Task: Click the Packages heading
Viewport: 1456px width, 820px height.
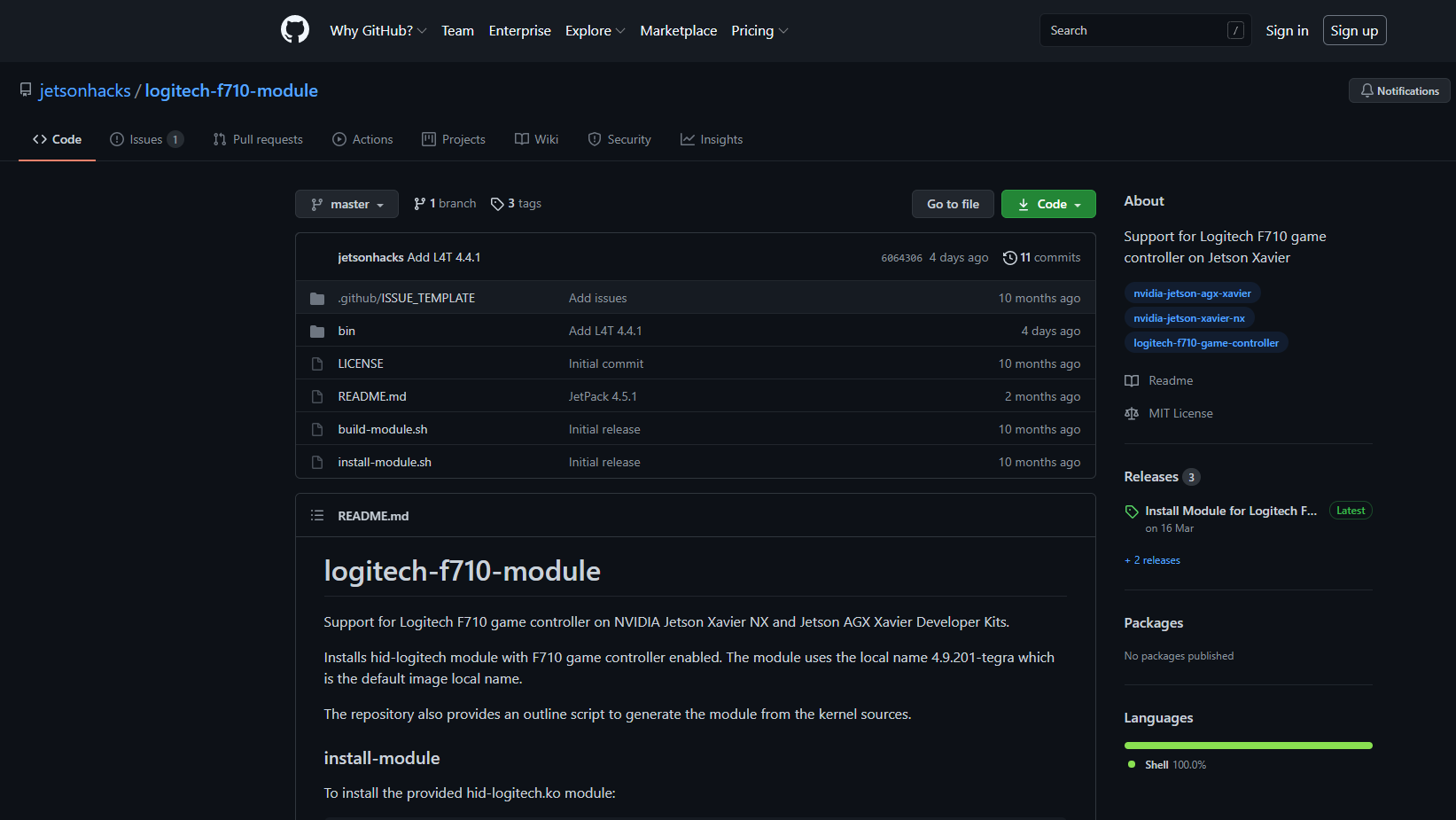Action: [1154, 623]
